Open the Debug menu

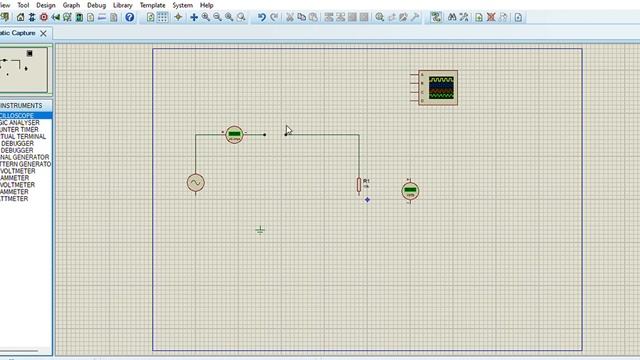click(x=96, y=5)
